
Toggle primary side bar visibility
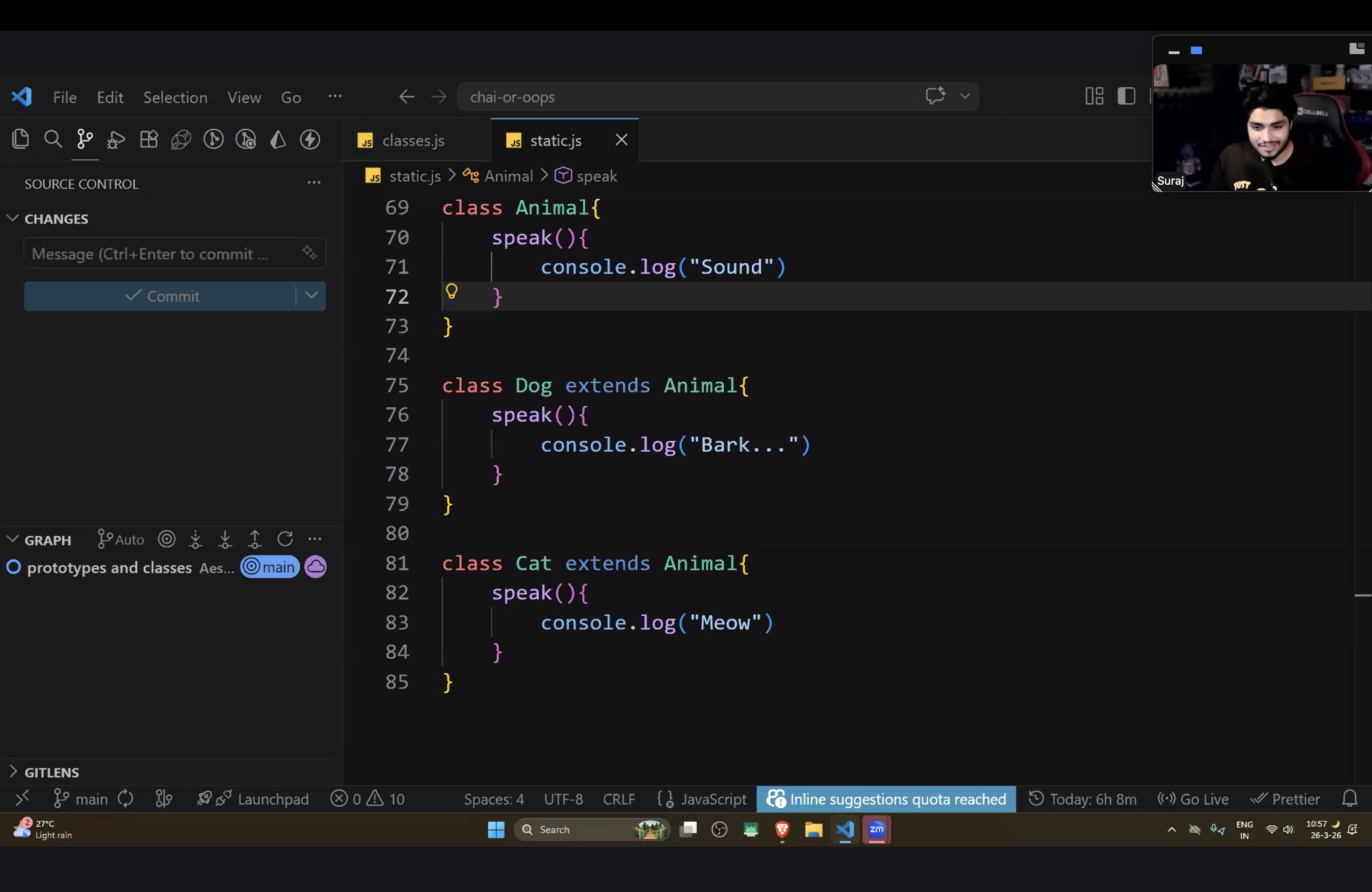pos(1126,96)
